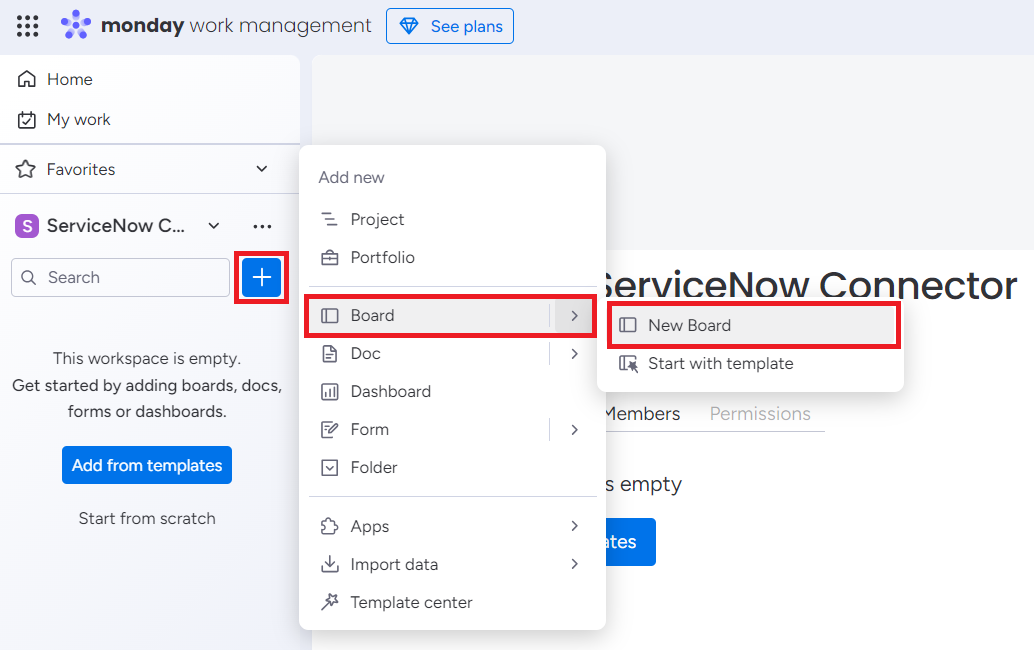This screenshot has width=1034, height=650.
Task: Click the ServiceNow C... workspace name
Action: [x=116, y=225]
